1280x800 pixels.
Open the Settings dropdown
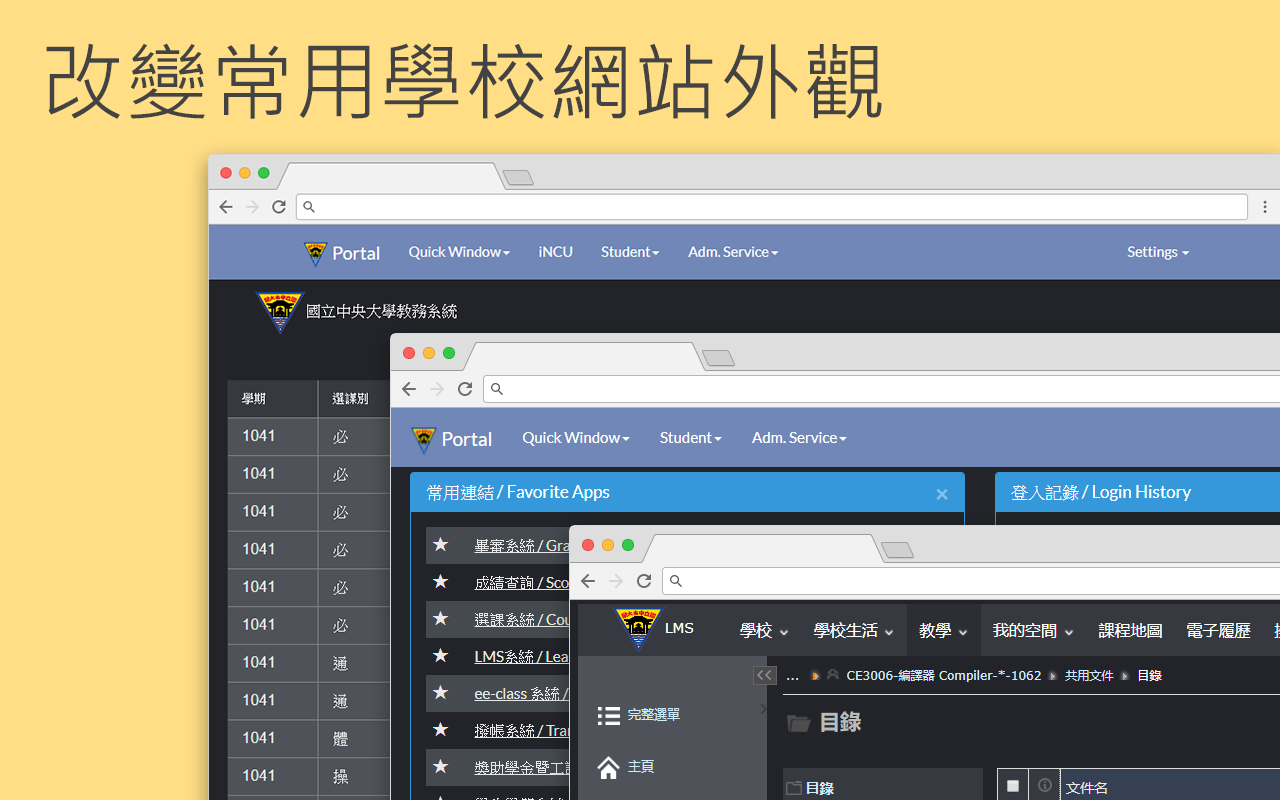(x=1158, y=252)
